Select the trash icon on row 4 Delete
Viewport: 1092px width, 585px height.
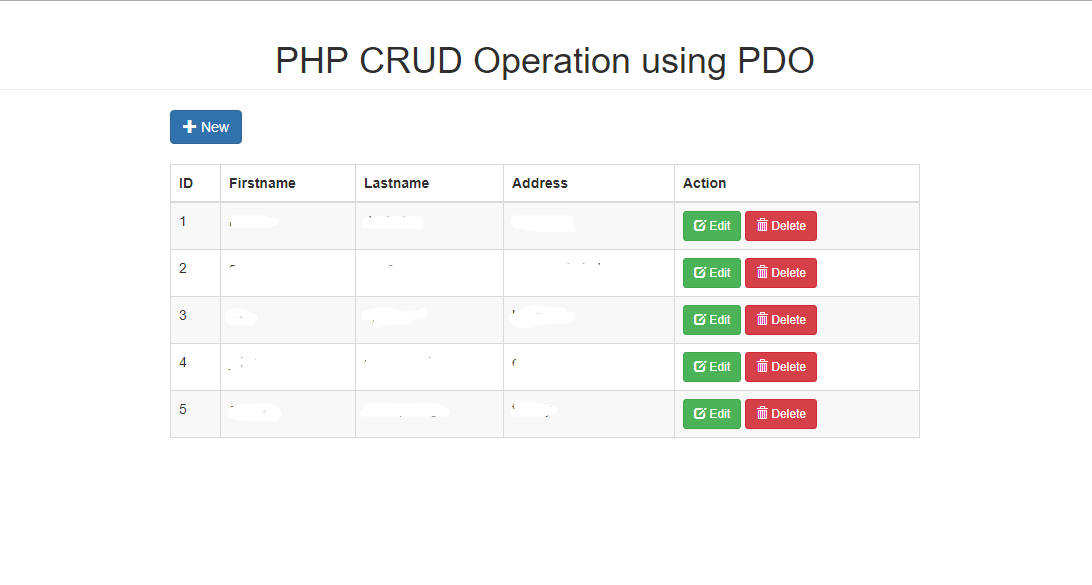point(763,366)
